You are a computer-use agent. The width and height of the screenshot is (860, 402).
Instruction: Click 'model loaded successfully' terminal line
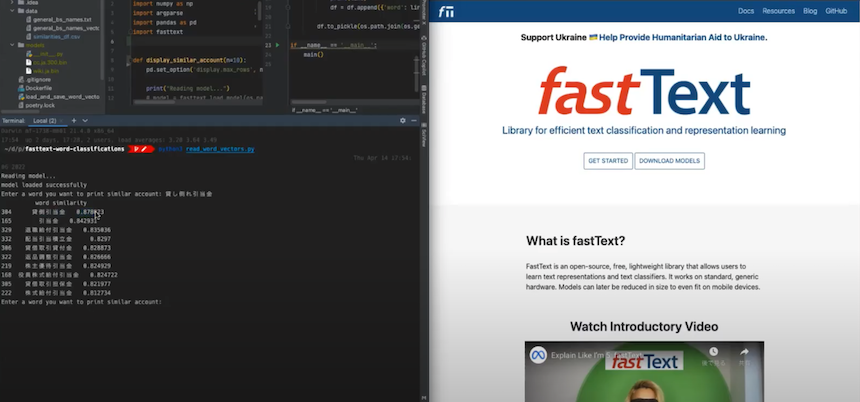tap(44, 185)
